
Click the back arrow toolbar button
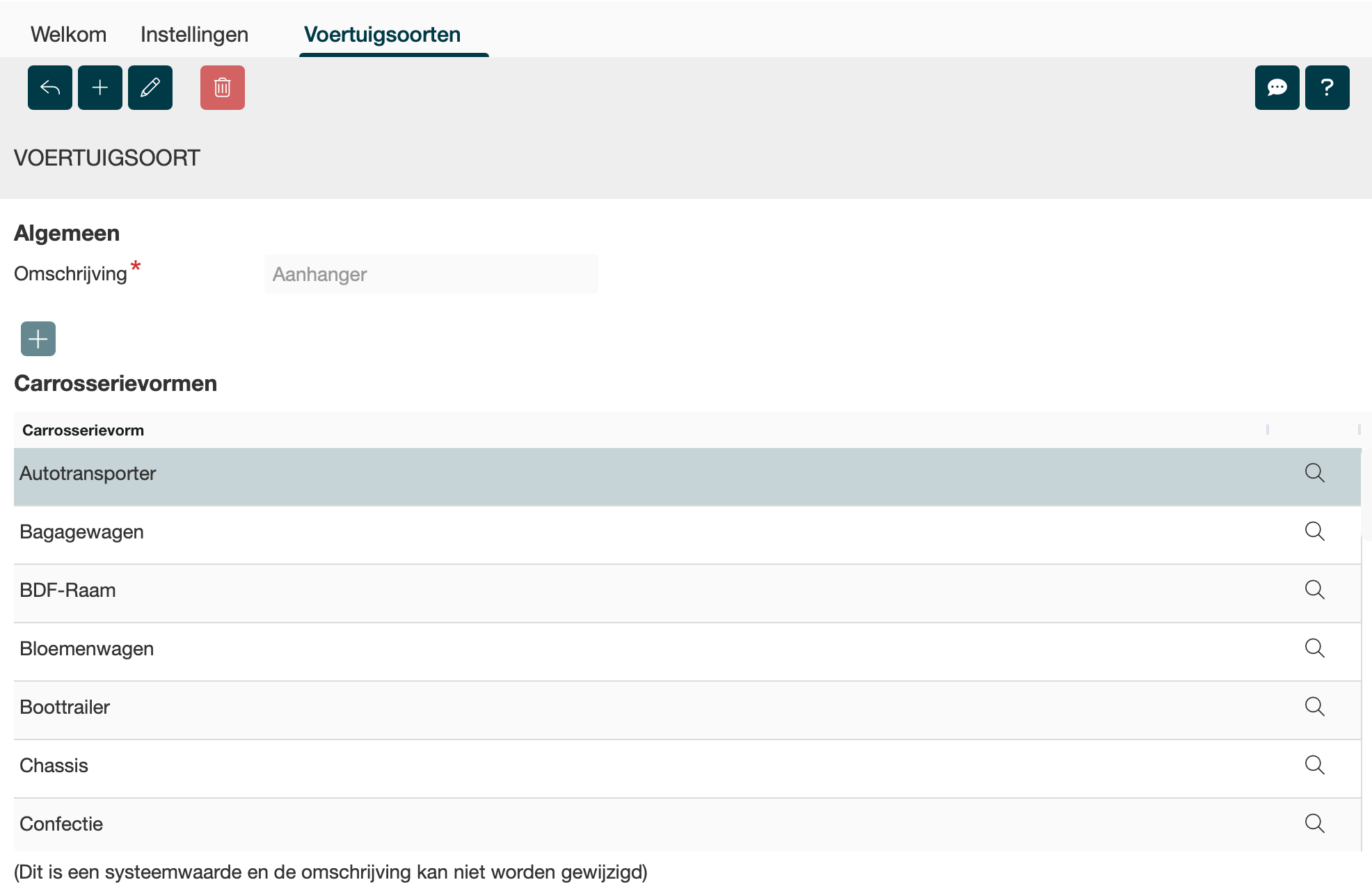pos(50,88)
